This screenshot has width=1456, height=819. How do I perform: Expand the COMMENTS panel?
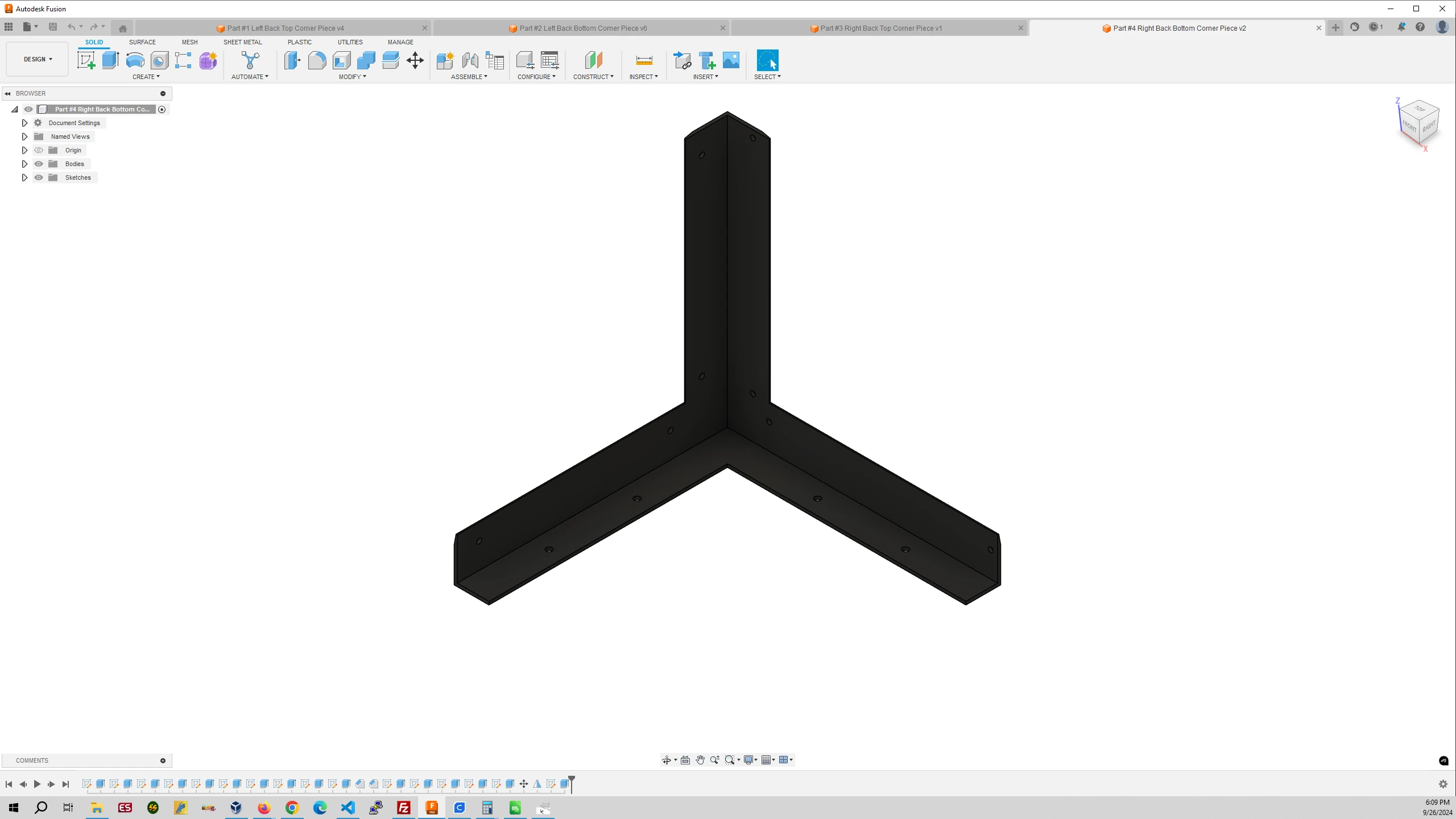click(163, 760)
